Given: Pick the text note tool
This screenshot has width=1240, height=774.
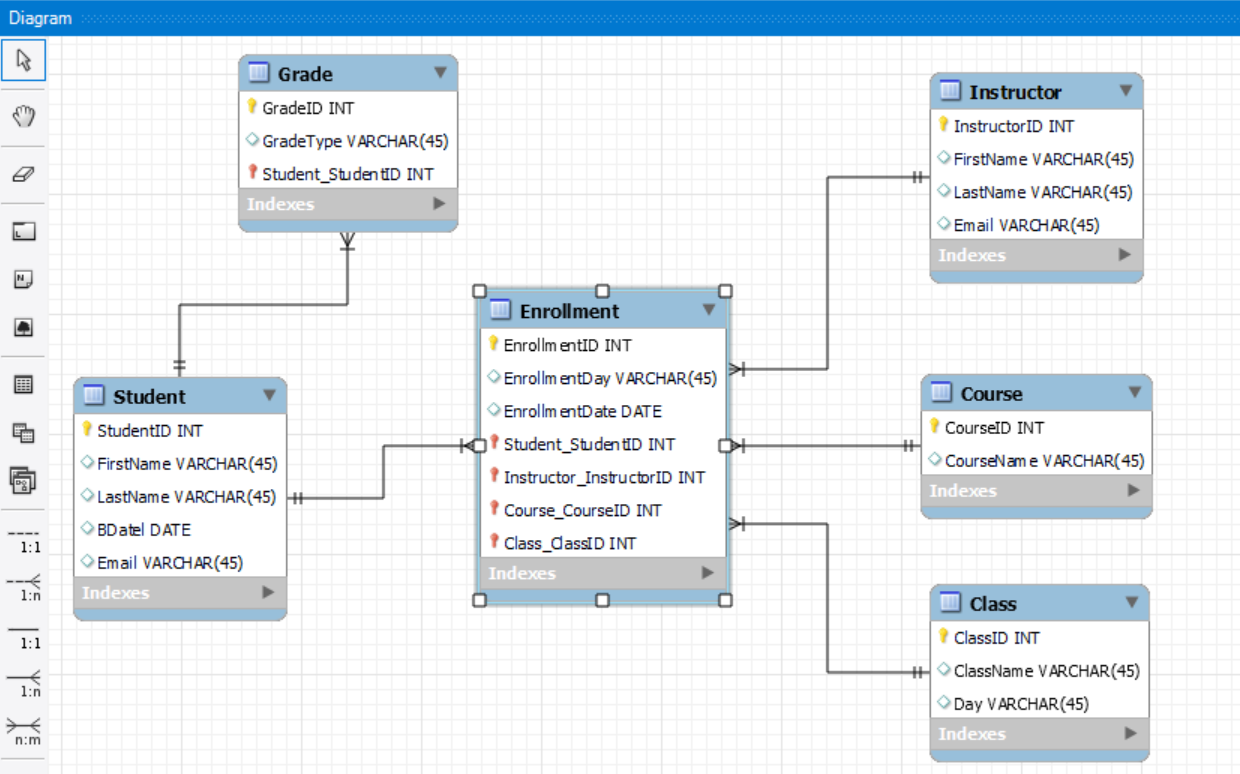Looking at the screenshot, I should click(x=24, y=279).
